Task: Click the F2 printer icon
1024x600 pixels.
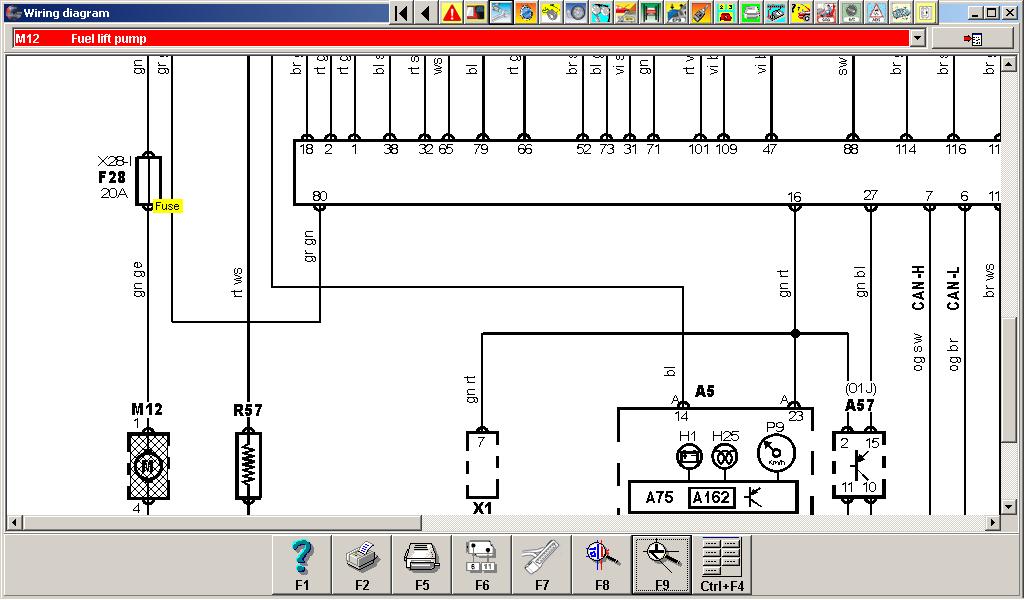Action: (x=362, y=565)
